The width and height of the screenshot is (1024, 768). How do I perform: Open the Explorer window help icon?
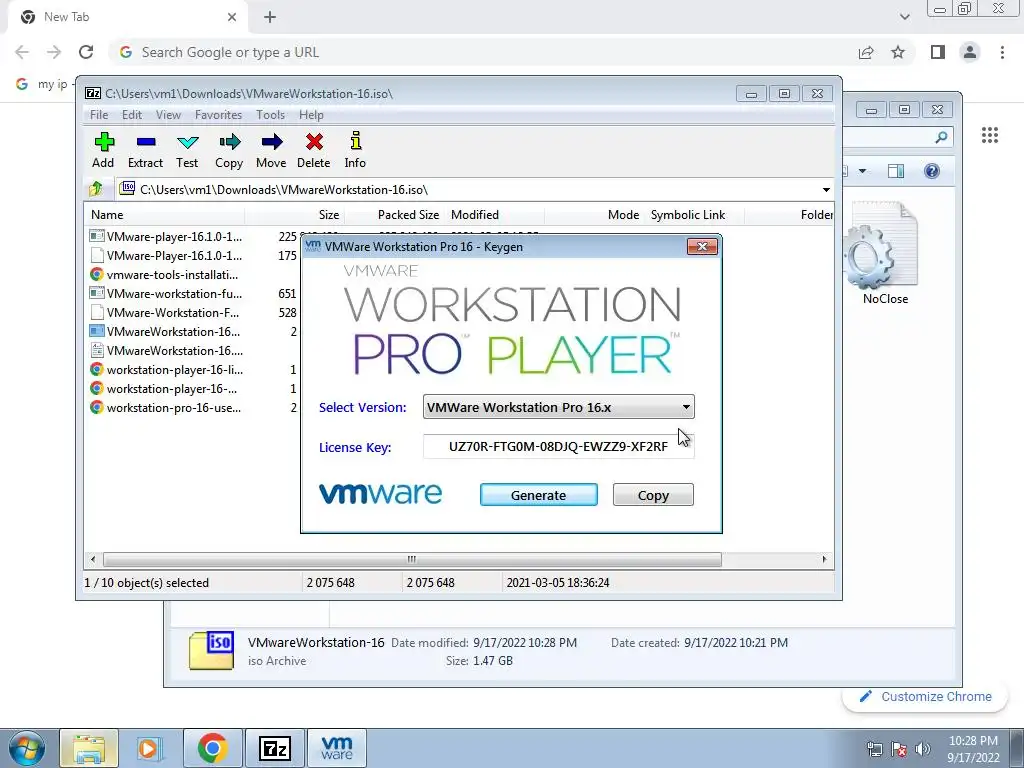pos(932,171)
